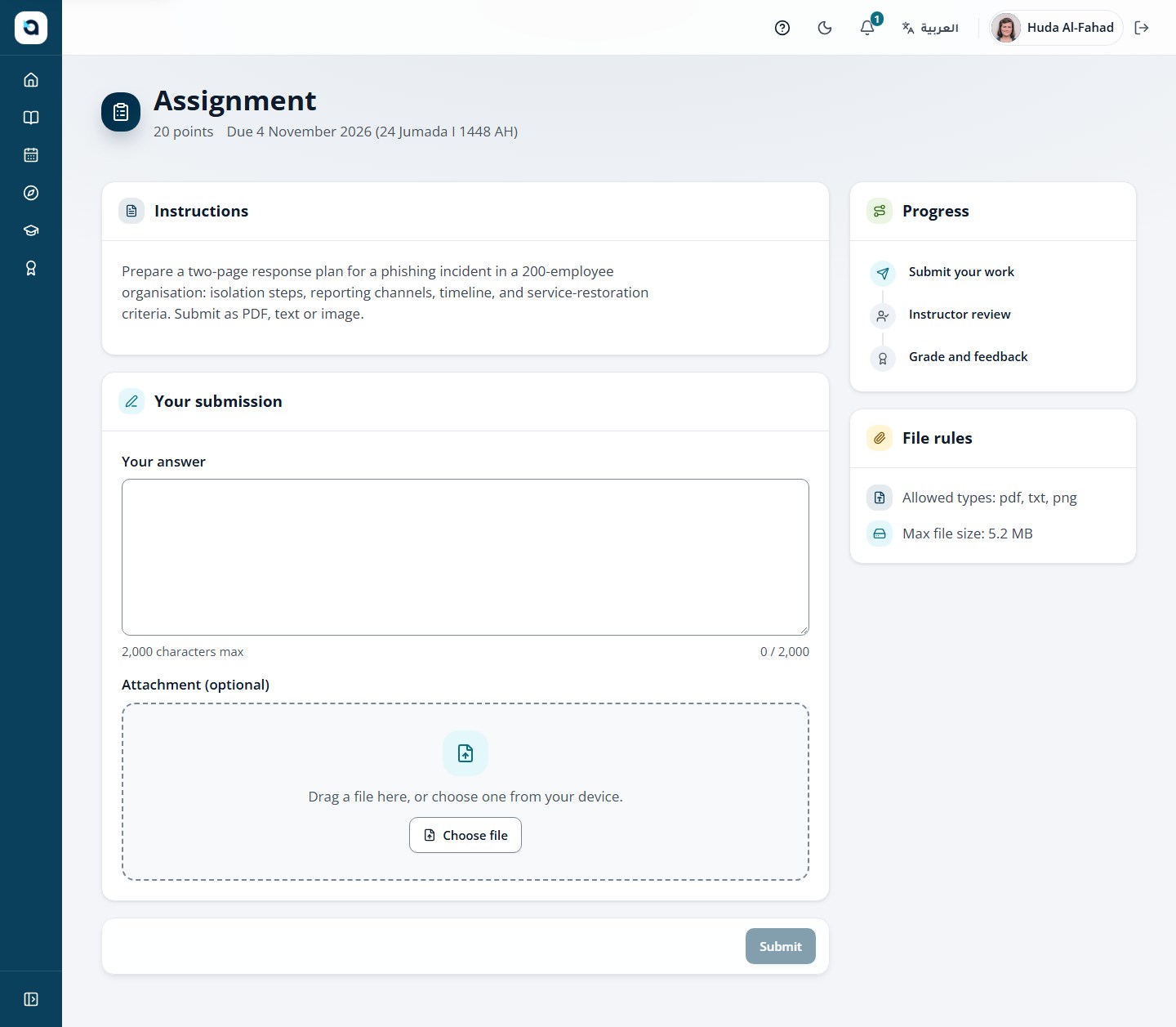Open notifications bell with badge
The image size is (1176, 1027).
[867, 28]
